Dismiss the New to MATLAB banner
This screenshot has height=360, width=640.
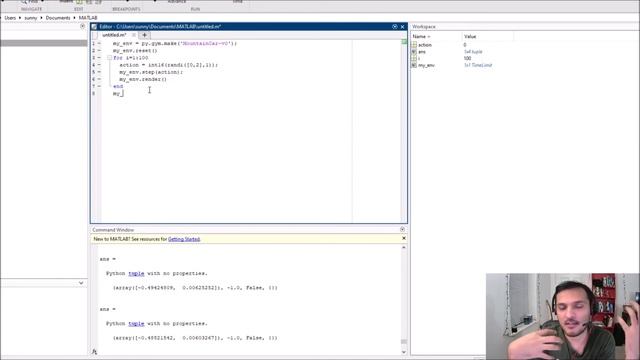coord(404,238)
